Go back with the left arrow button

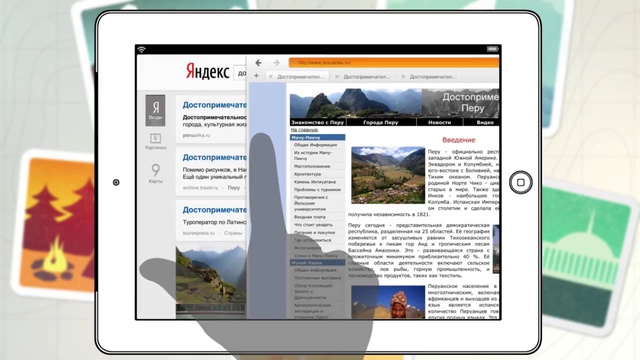click(258, 62)
